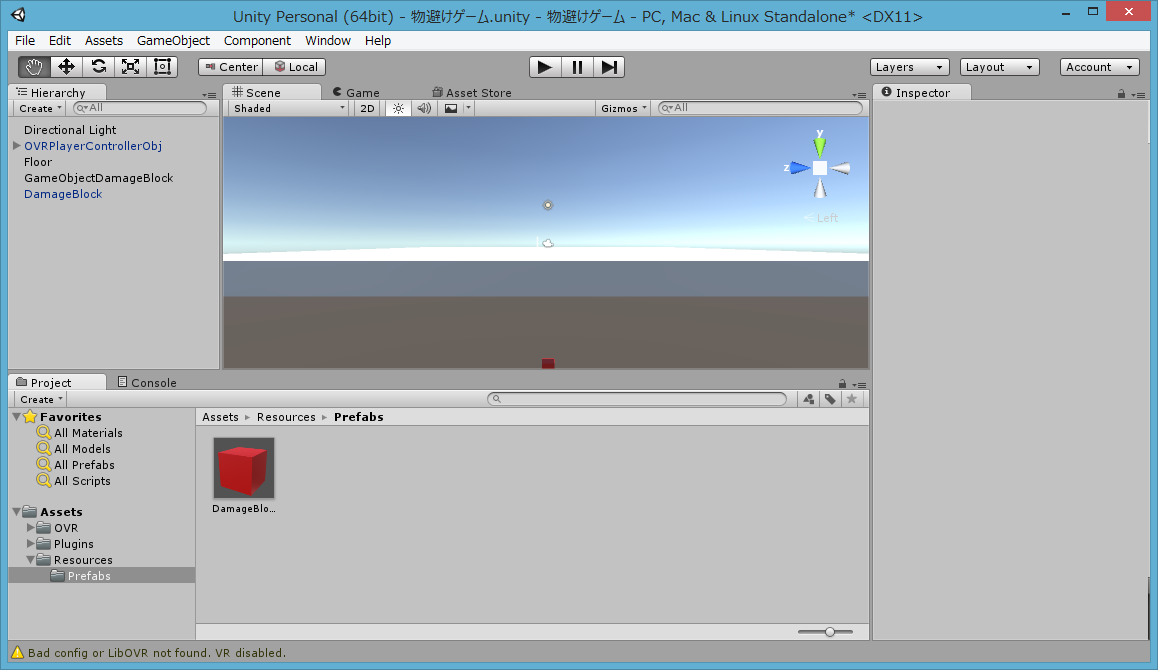Open the Window menu
Screen dimensions: 1158x670
pyautogui.click(x=328, y=41)
